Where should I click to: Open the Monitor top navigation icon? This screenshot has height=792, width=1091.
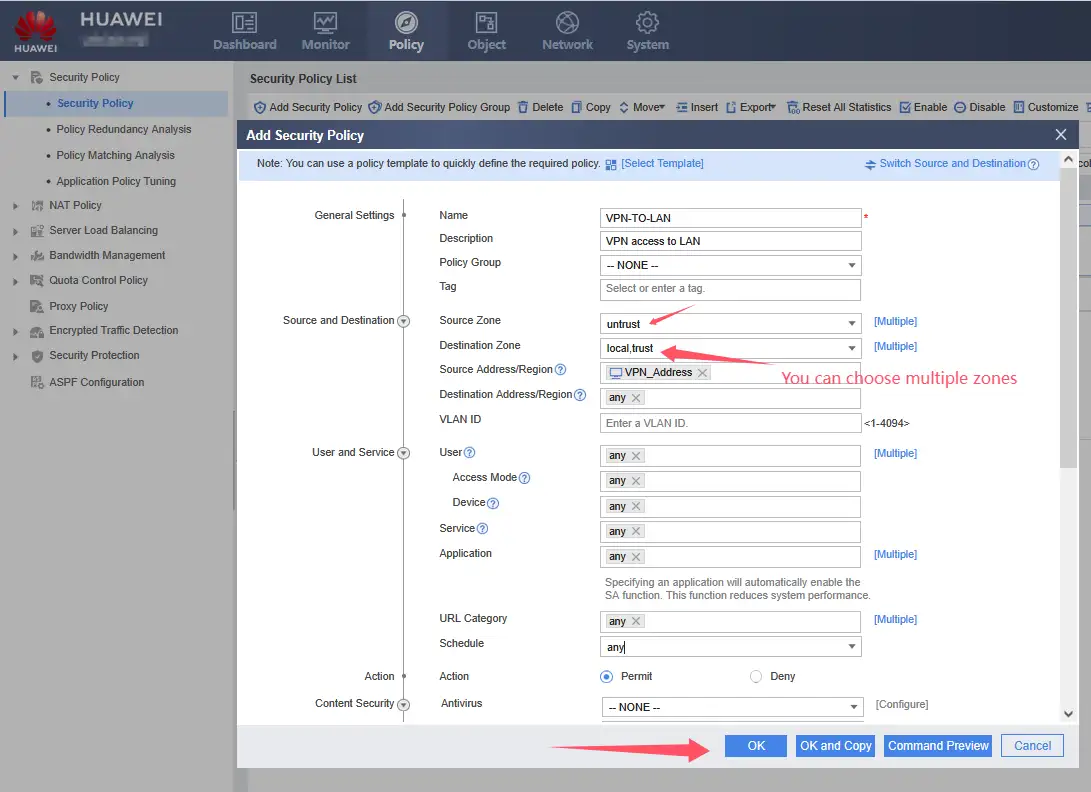tap(325, 23)
